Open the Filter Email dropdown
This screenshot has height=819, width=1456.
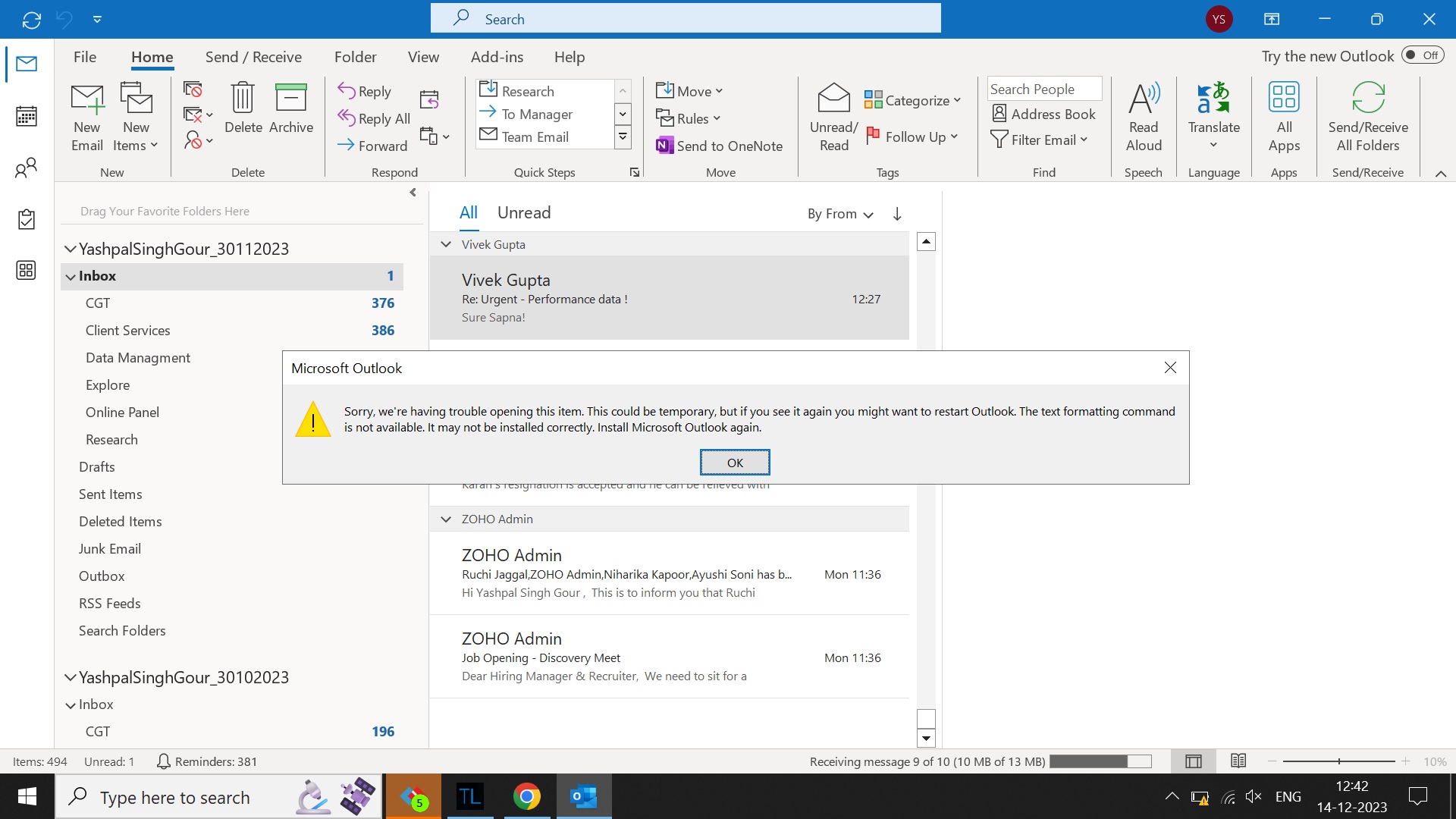click(1040, 140)
